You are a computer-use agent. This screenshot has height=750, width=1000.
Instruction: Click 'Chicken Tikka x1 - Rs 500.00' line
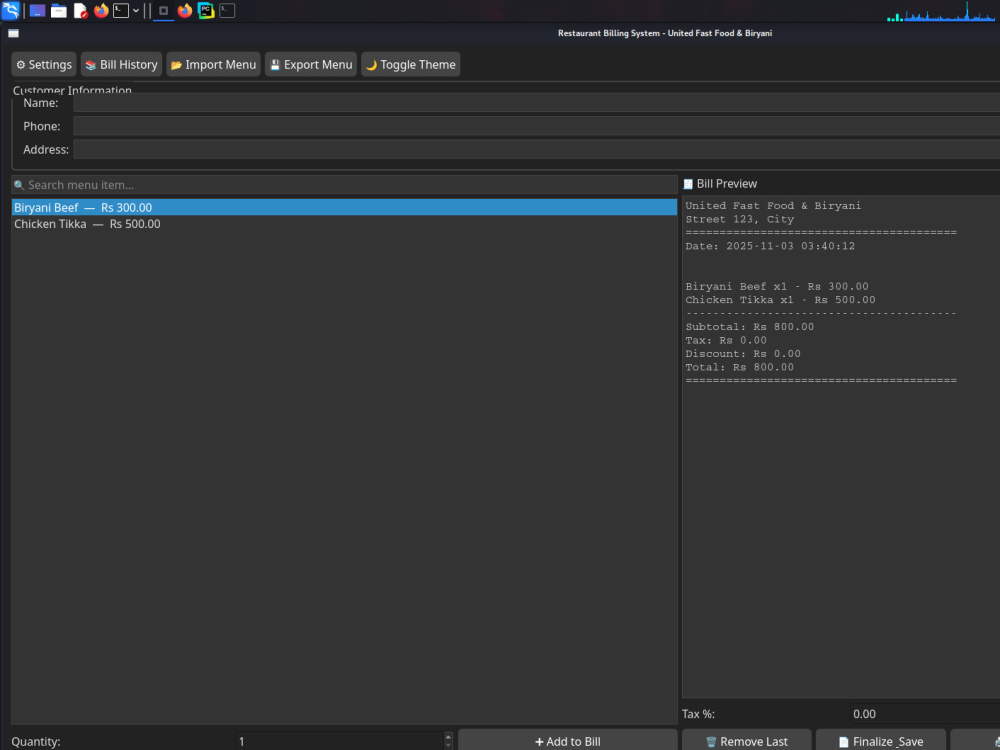pyautogui.click(x=780, y=300)
